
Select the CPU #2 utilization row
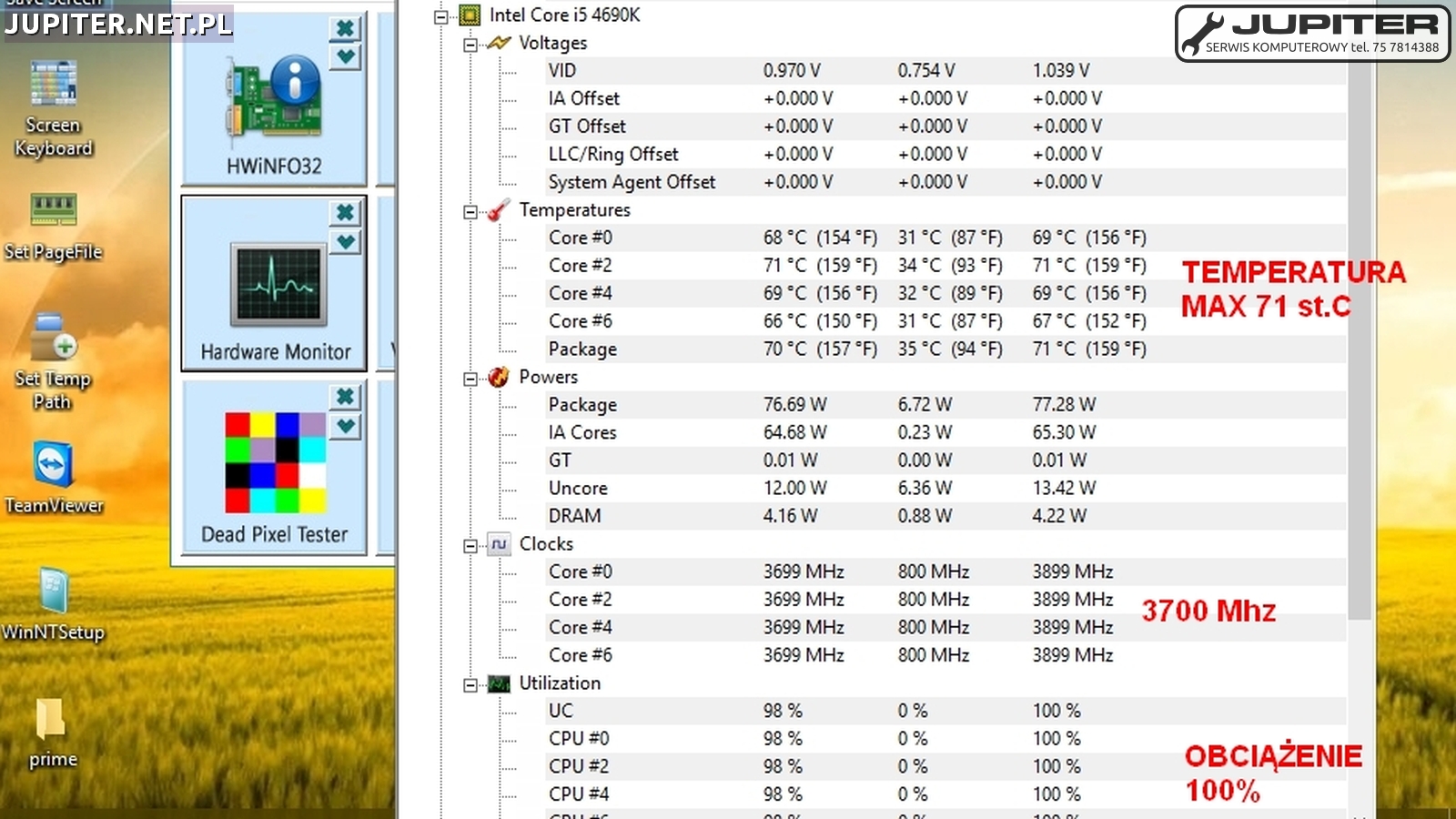945,767
